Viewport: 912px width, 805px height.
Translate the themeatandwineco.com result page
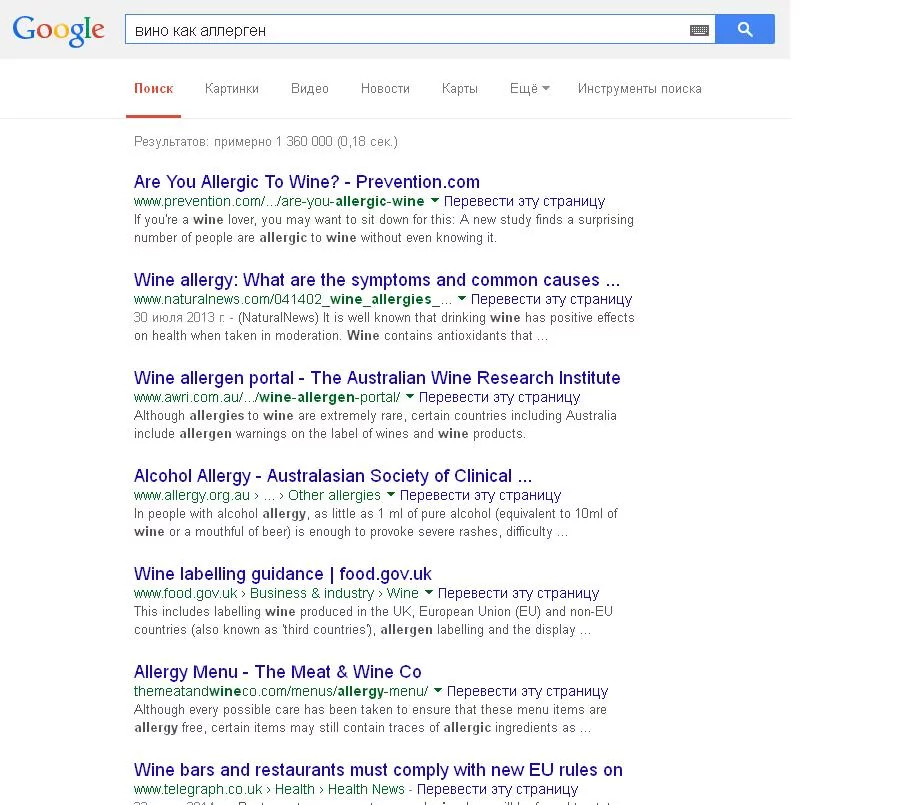pyautogui.click(x=527, y=691)
